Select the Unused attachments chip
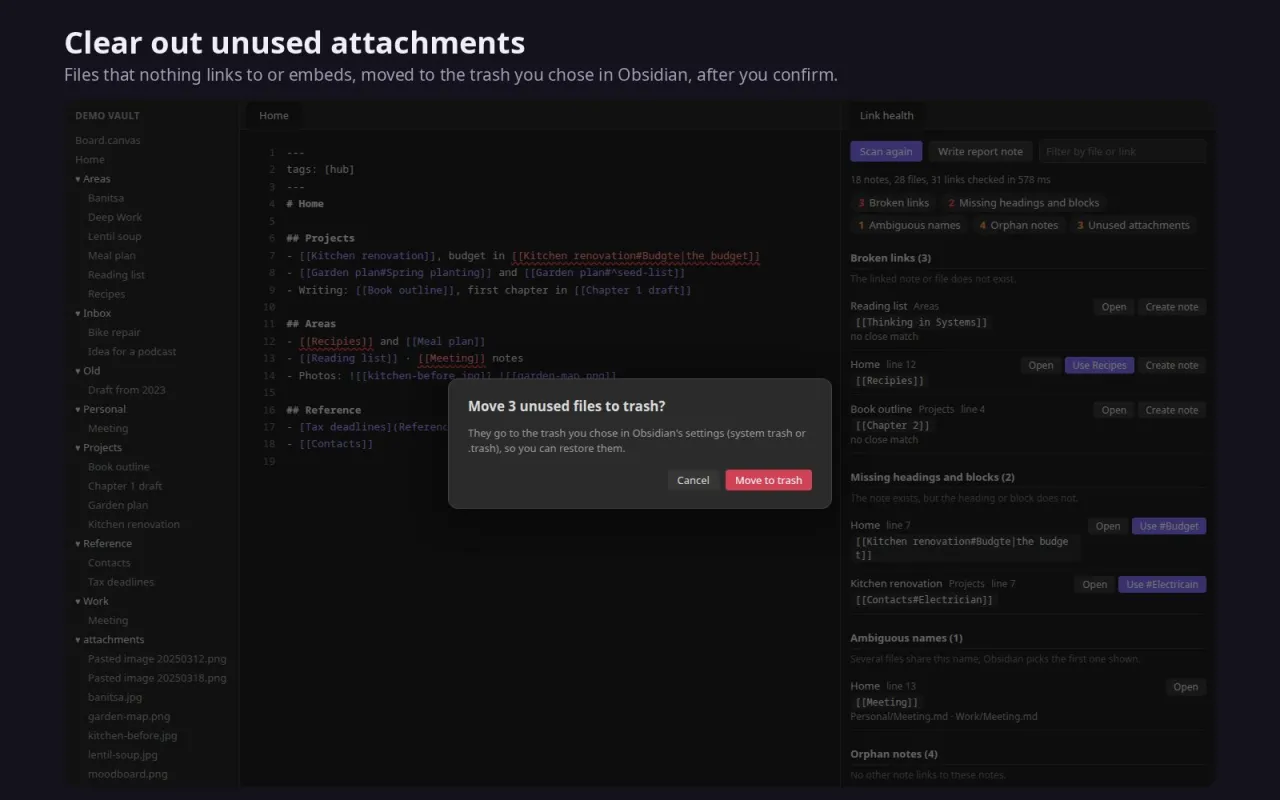 (1133, 226)
